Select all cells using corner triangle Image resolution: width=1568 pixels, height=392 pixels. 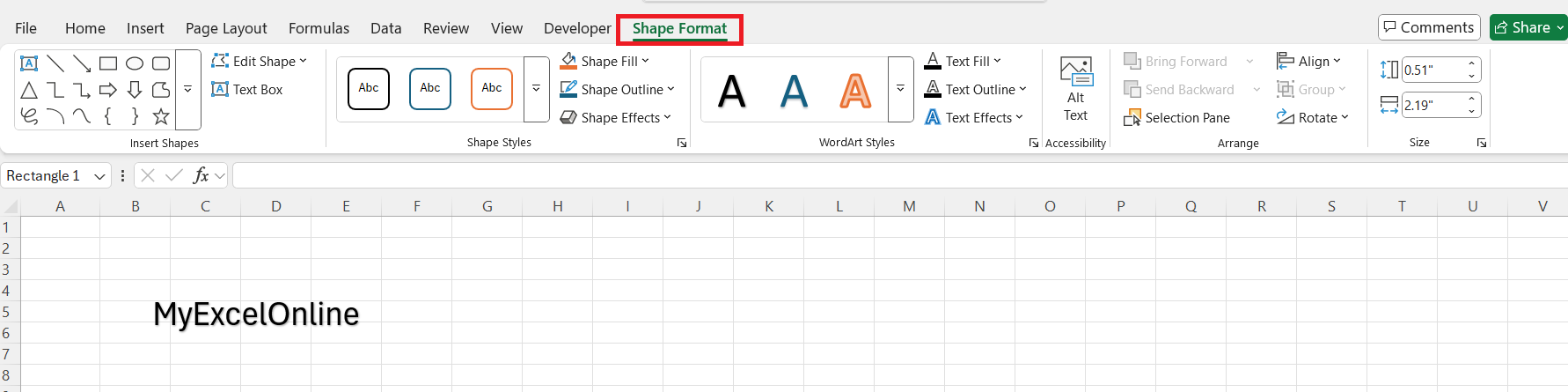pos(11,206)
